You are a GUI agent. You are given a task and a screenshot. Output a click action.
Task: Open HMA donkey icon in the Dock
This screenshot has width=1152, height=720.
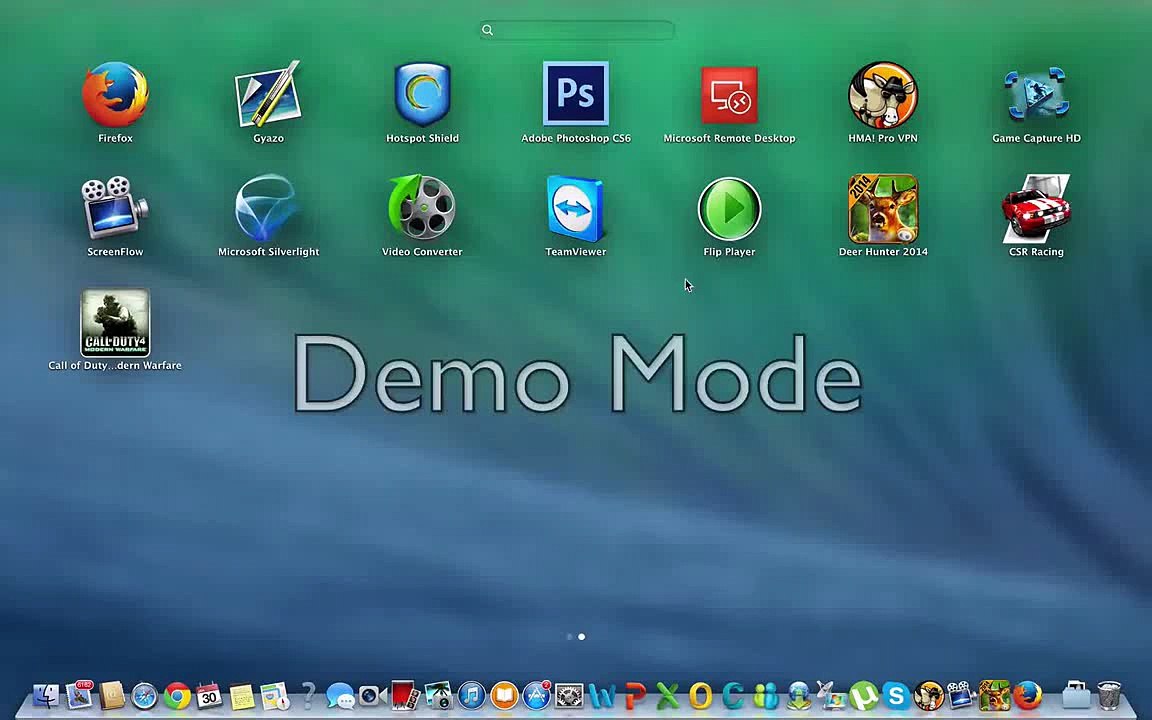tap(929, 696)
